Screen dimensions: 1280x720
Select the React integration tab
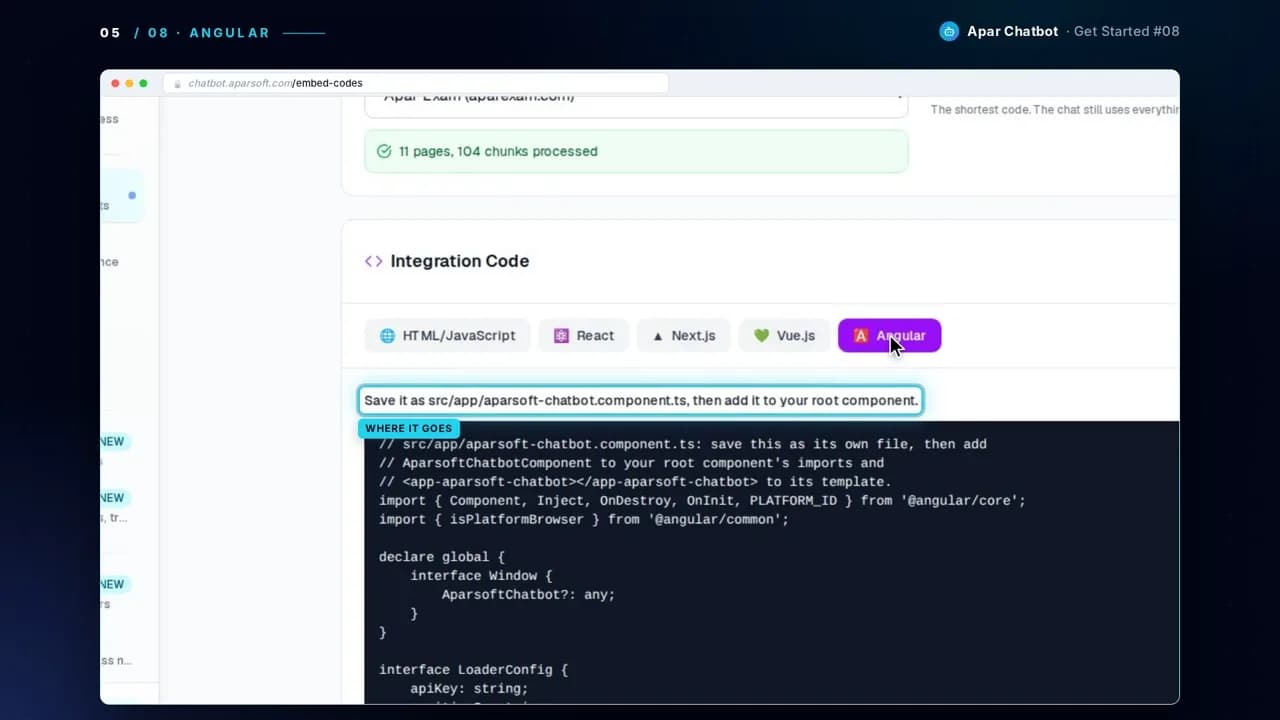click(x=584, y=336)
